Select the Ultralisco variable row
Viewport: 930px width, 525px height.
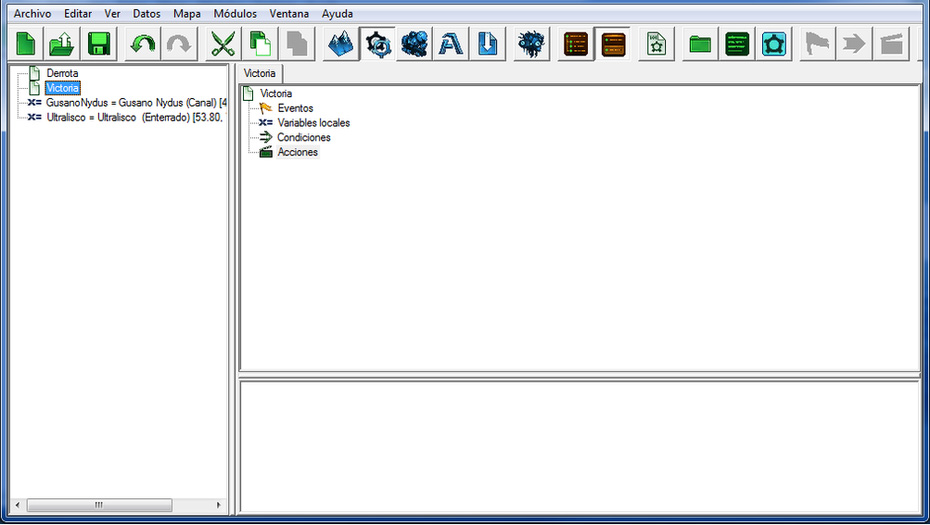(134, 117)
